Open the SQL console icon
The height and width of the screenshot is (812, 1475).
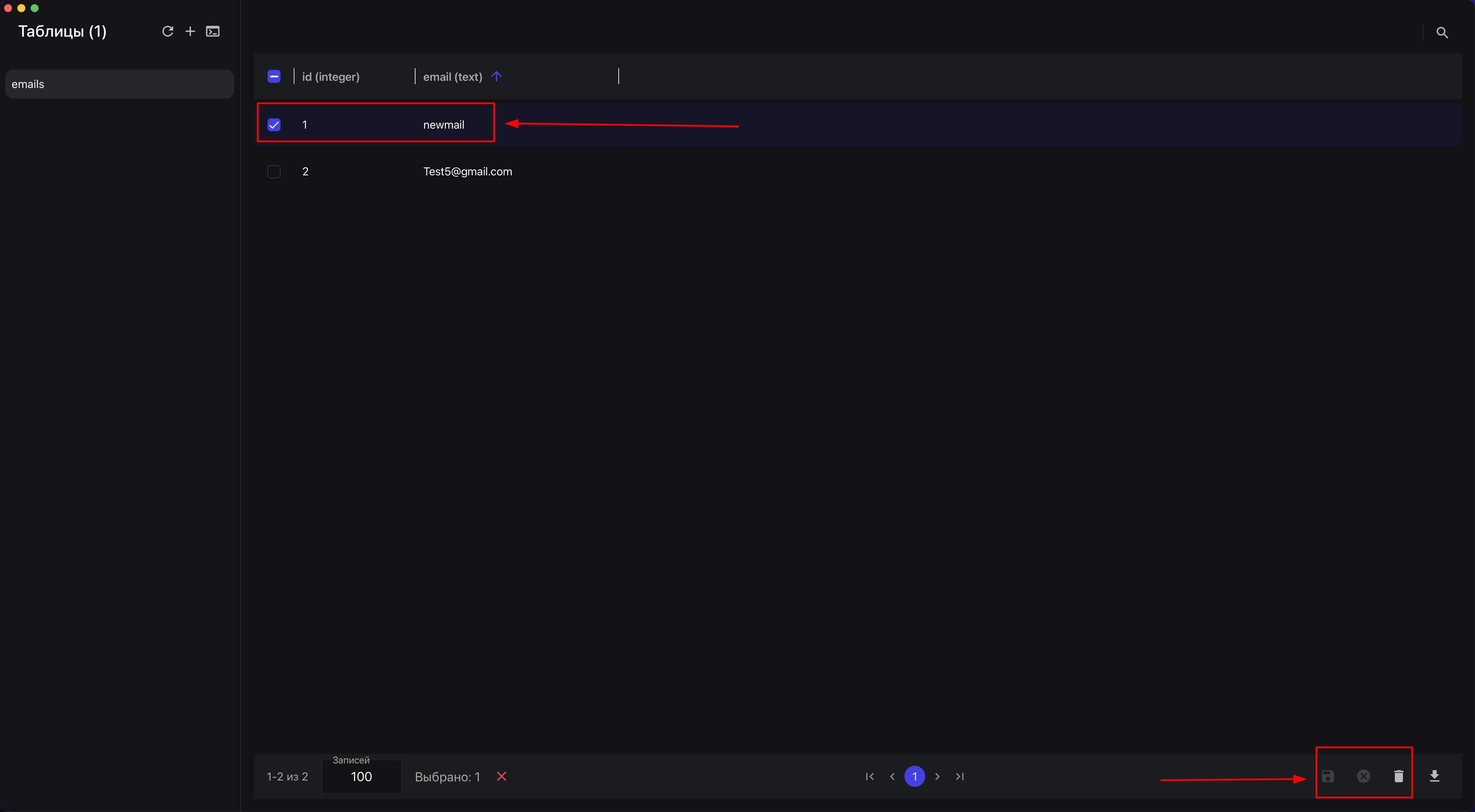coord(213,31)
